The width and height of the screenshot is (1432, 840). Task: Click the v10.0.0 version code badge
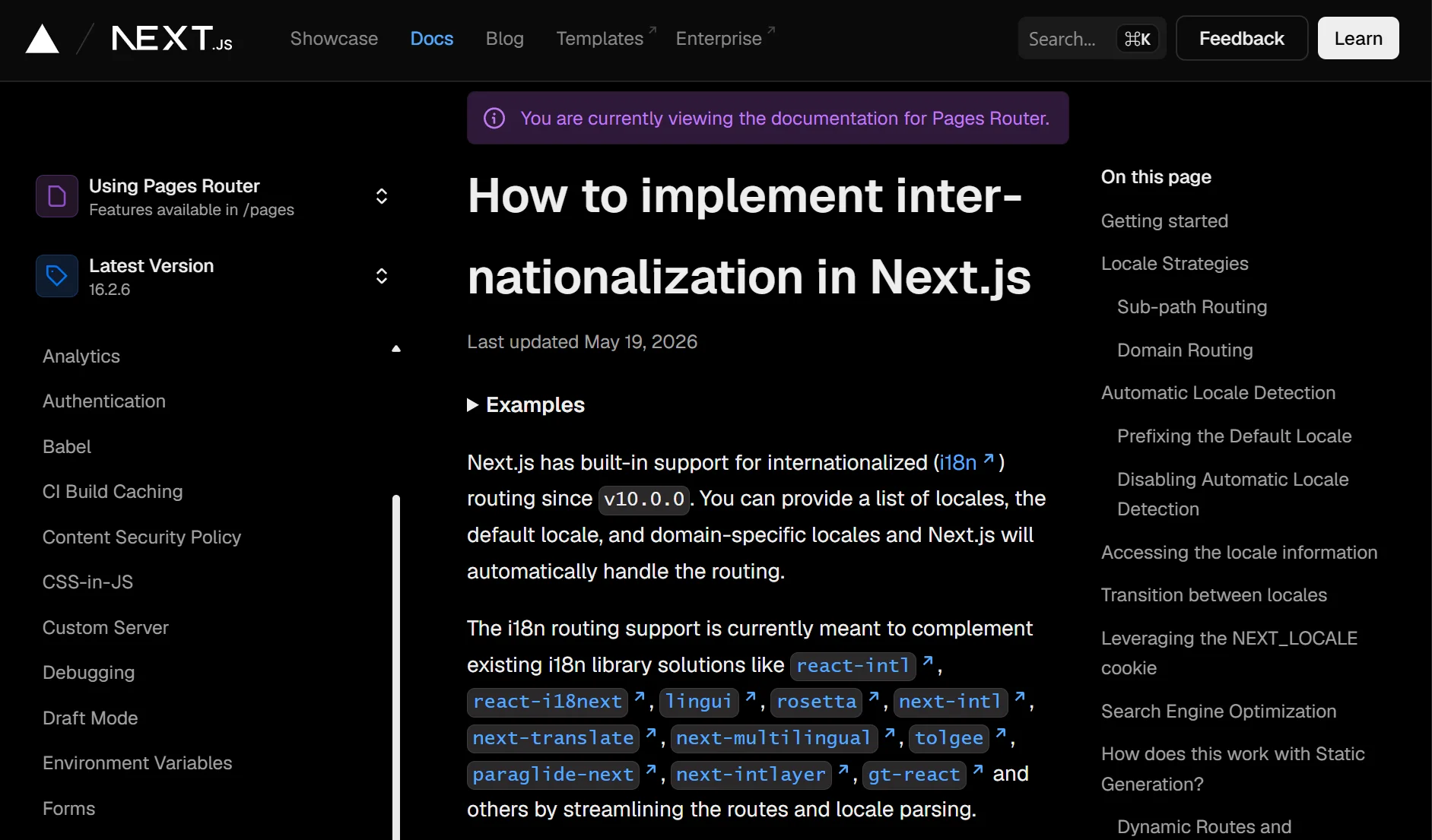(644, 499)
